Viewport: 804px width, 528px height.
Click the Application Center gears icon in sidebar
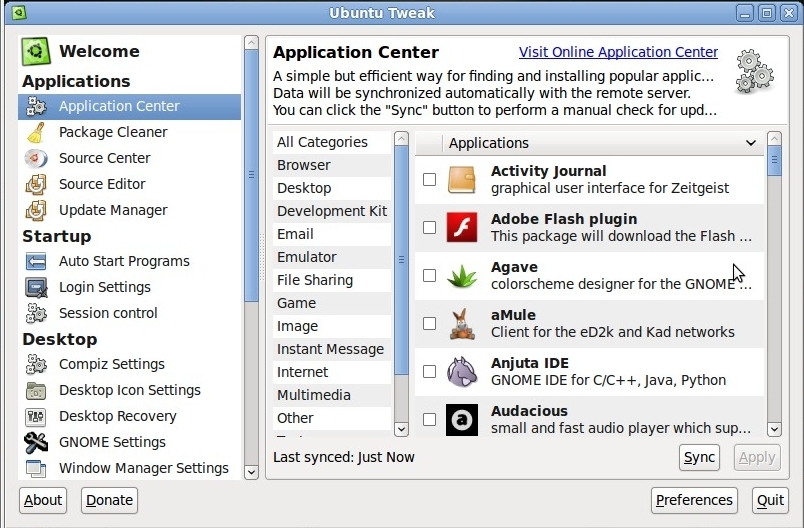tap(36, 106)
